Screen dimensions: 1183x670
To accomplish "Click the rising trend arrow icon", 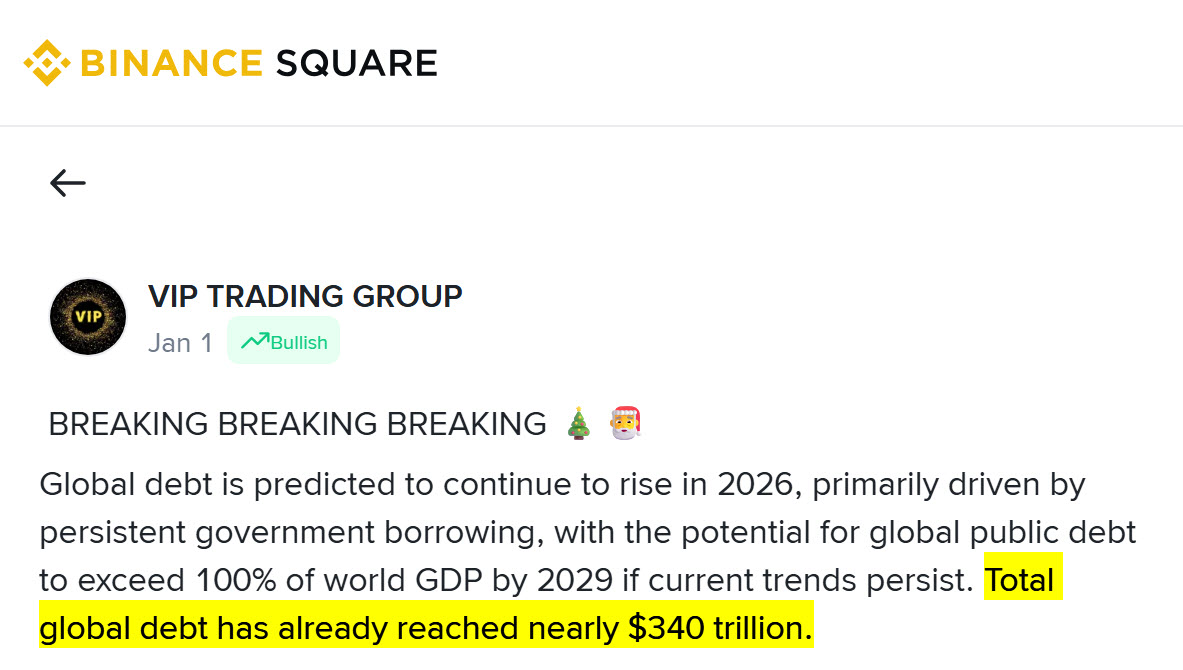I will pos(254,341).
